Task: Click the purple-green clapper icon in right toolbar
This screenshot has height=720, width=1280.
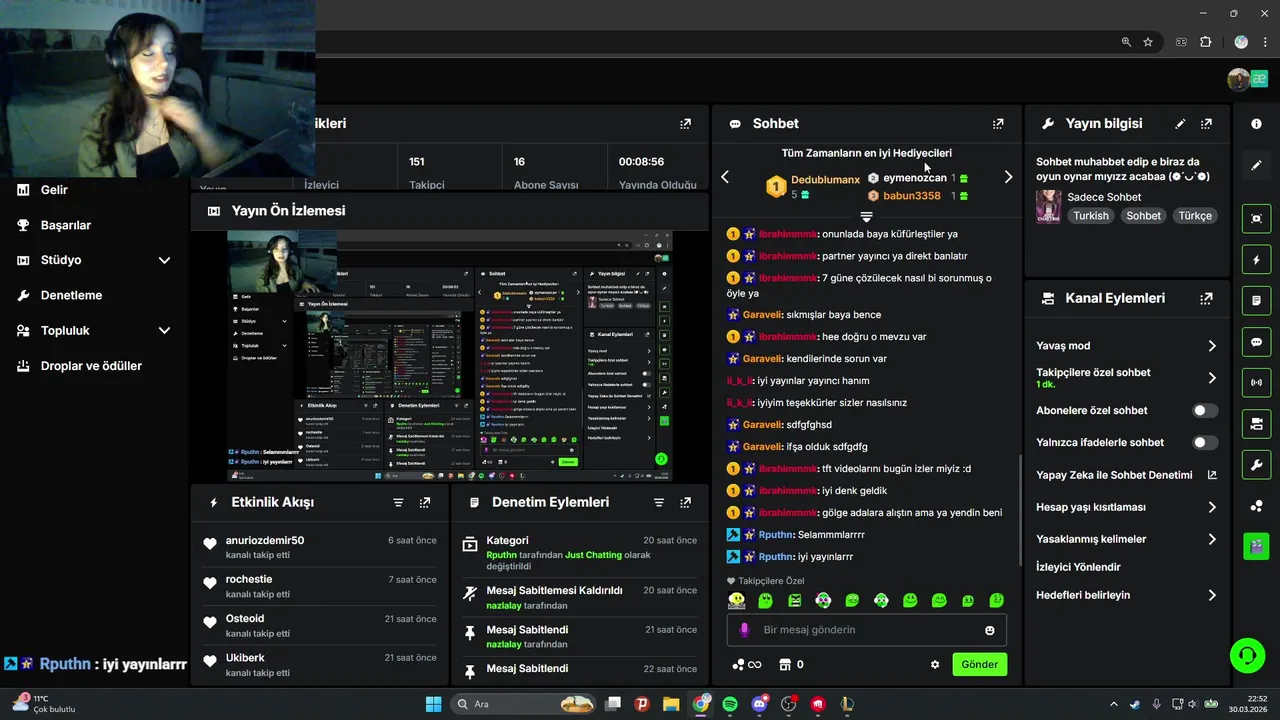Action: pos(1256,546)
